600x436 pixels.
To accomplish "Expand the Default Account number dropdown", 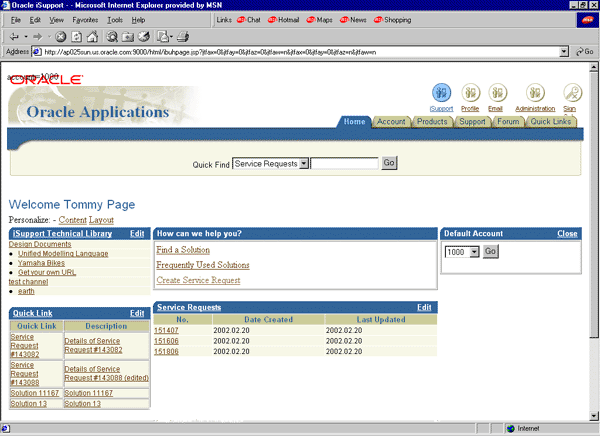I will pyautogui.click(x=474, y=252).
